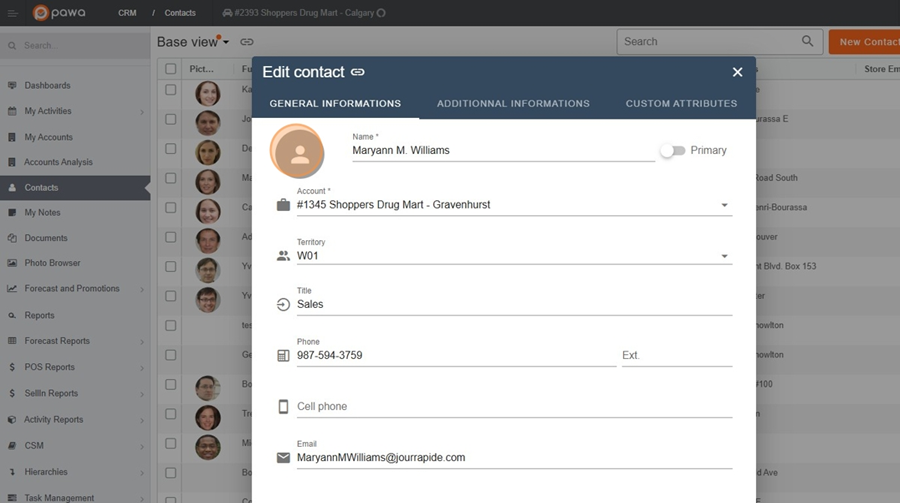
Task: Click the Phone Ext. field
Action: pos(677,355)
